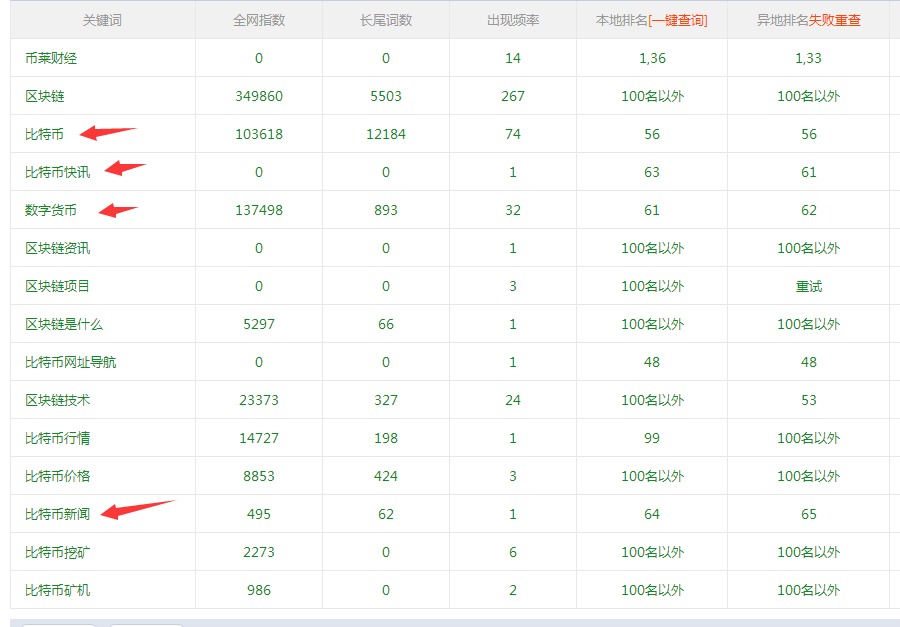
Task: Click the 区块链技术 keyword
Action: (x=57, y=400)
